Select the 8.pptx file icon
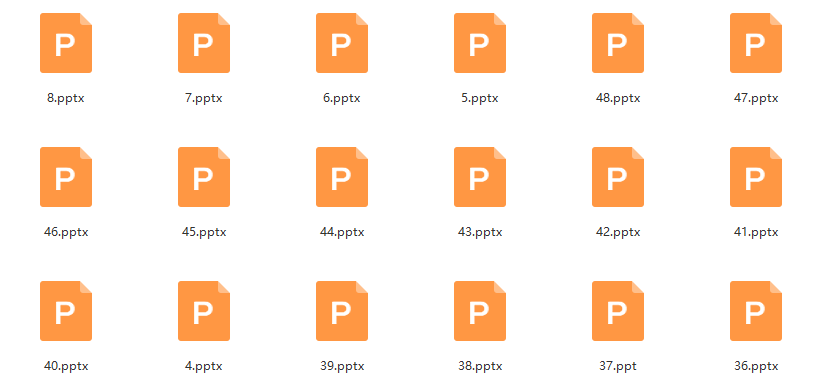Viewport: 820px width, 390px height. pos(66,43)
